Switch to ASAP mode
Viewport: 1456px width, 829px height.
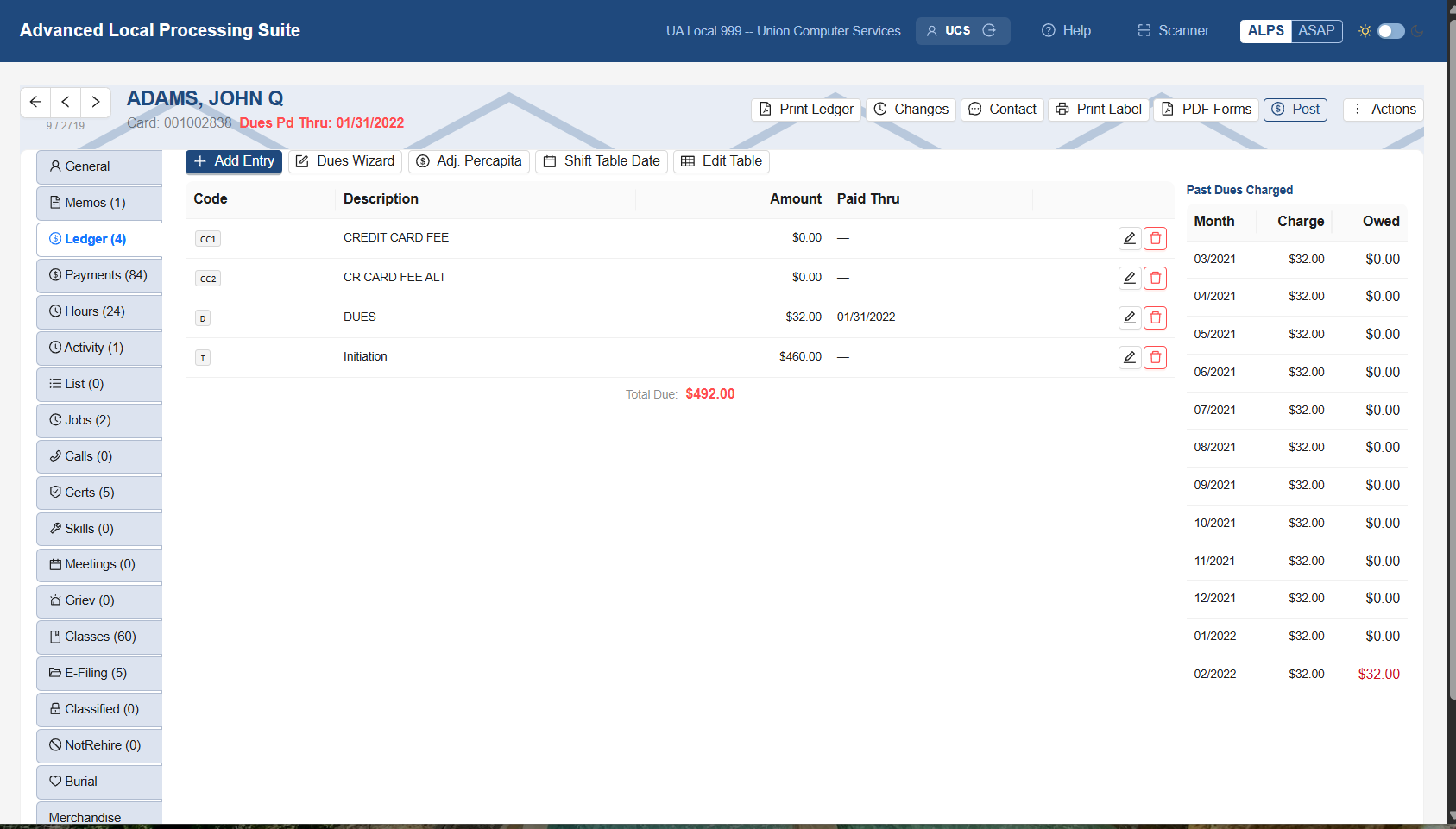point(1316,30)
